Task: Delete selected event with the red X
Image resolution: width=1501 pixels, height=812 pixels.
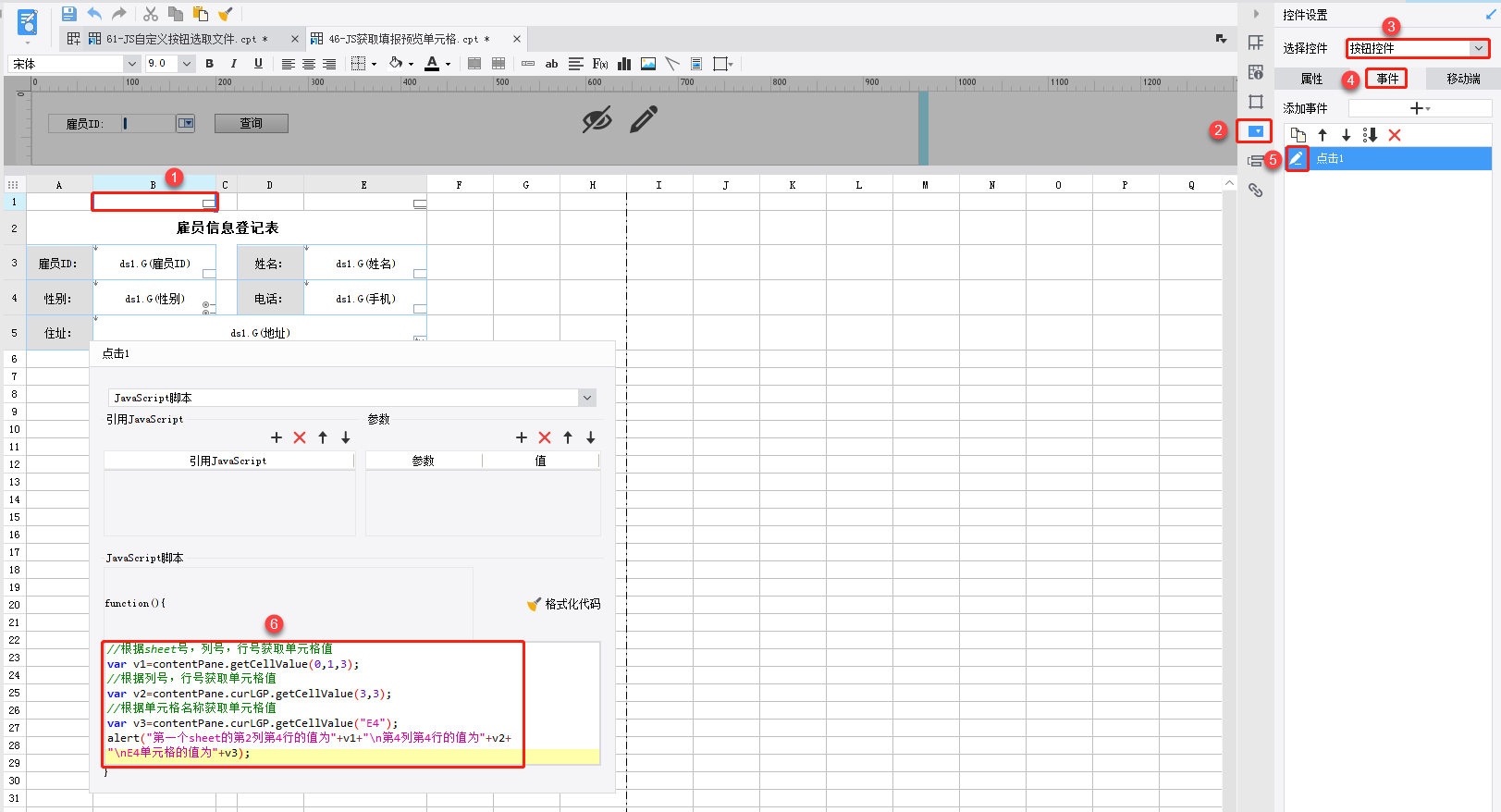Action: point(1395,135)
